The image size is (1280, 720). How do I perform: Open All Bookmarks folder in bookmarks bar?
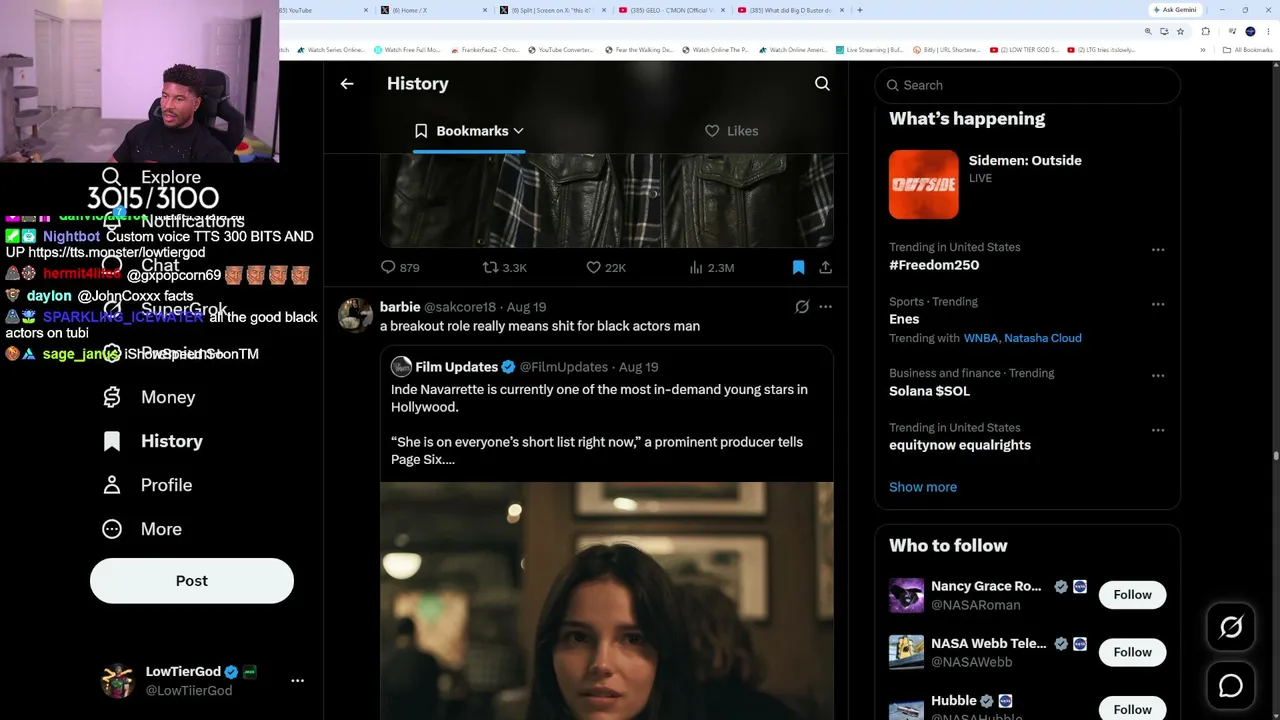pos(1248,50)
